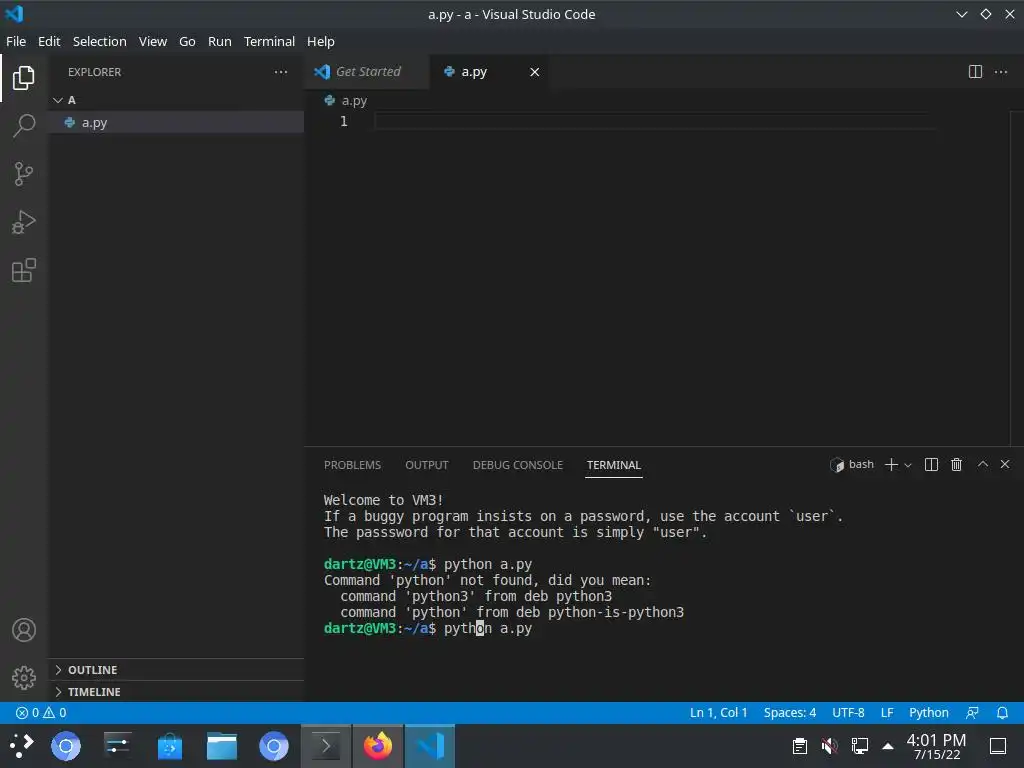Open Discover software store in taskbar
The width and height of the screenshot is (1024, 768).
[170, 746]
